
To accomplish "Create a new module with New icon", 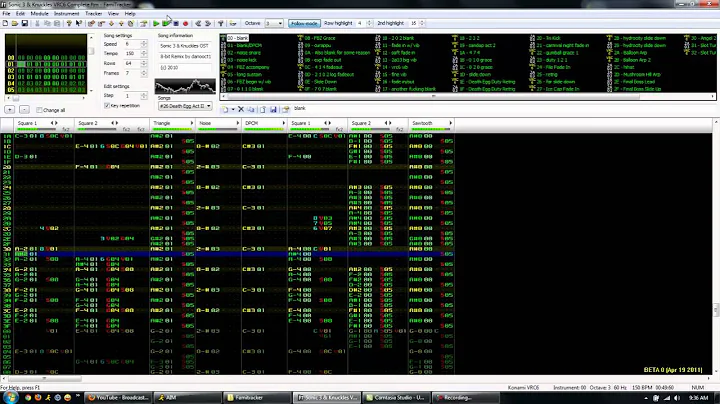I will tap(5, 23).
